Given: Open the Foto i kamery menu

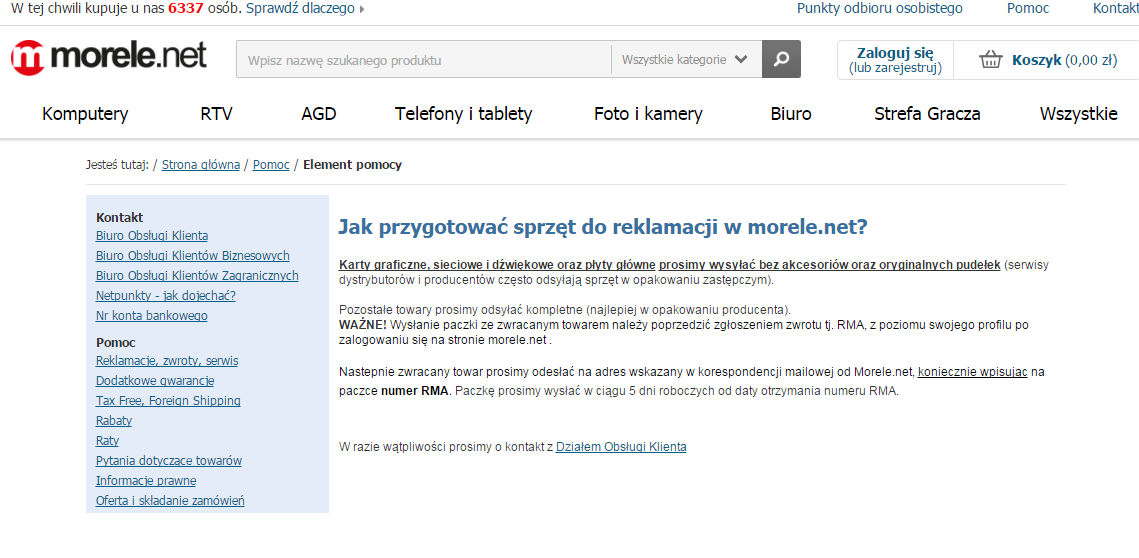Looking at the screenshot, I should click(648, 114).
